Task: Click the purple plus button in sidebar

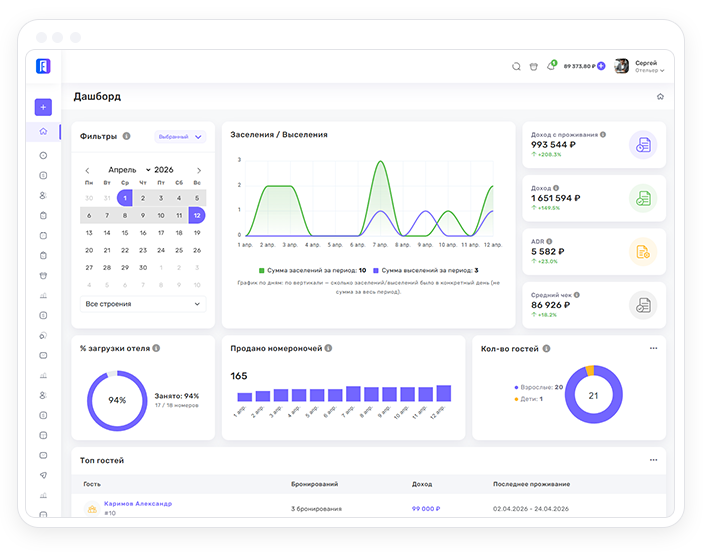Action: coord(43,107)
